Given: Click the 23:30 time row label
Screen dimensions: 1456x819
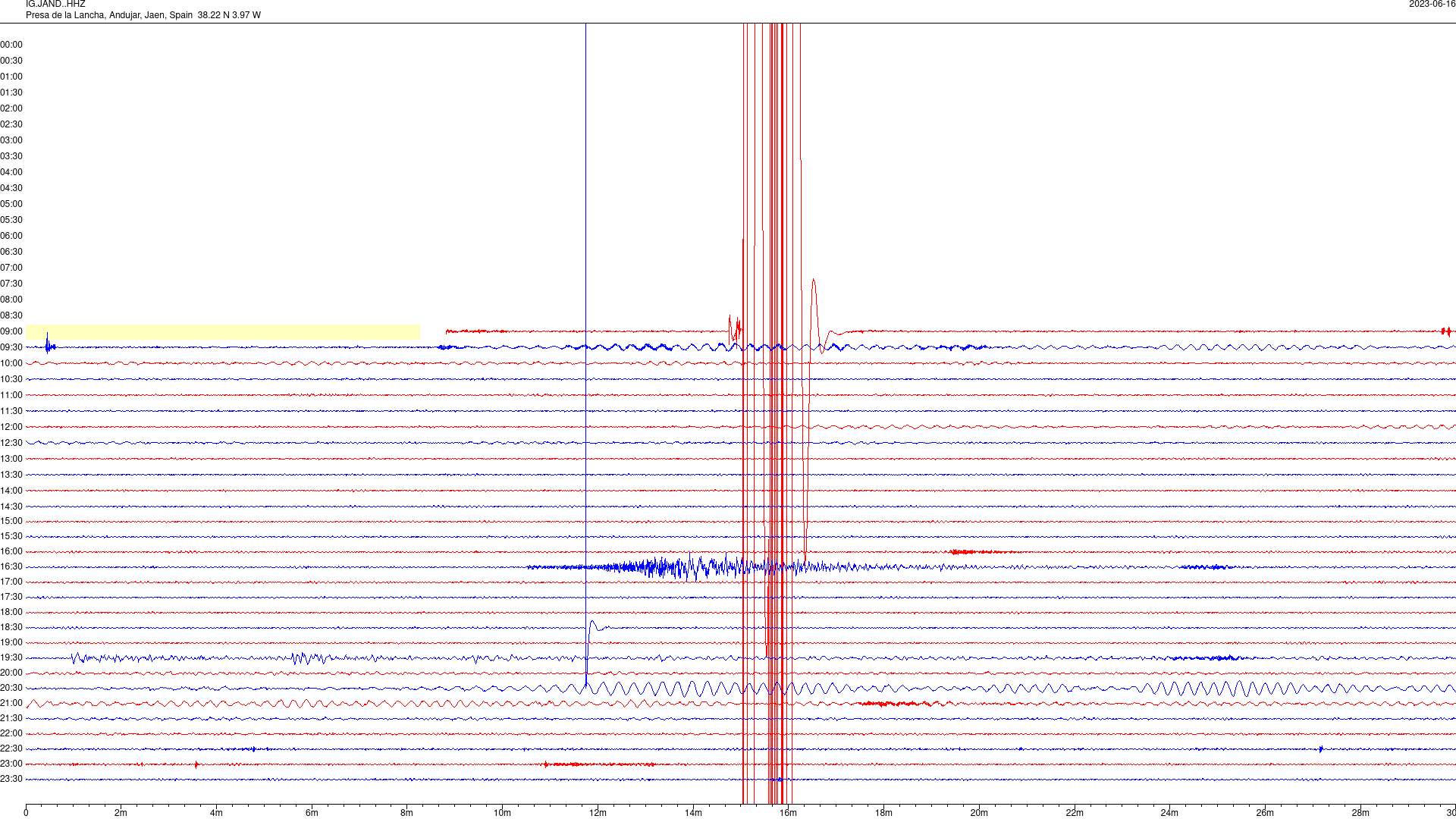Looking at the screenshot, I should pyautogui.click(x=11, y=779).
